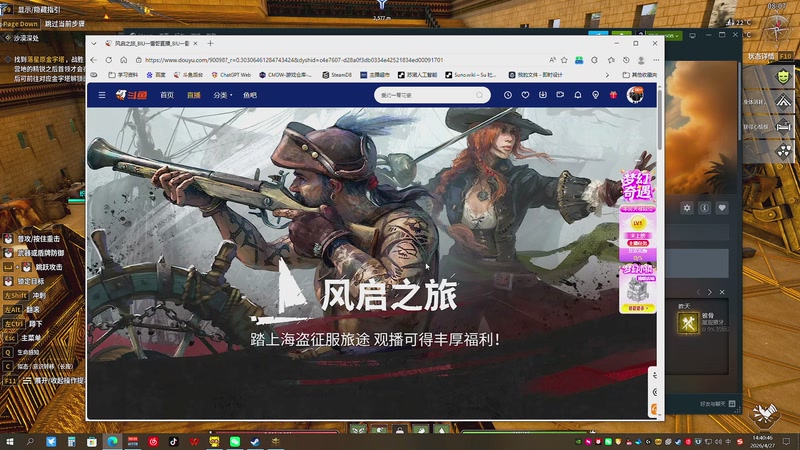The width and height of the screenshot is (800, 450).
Task: Click the search magnifier icon in Douyu
Action: 480,95
